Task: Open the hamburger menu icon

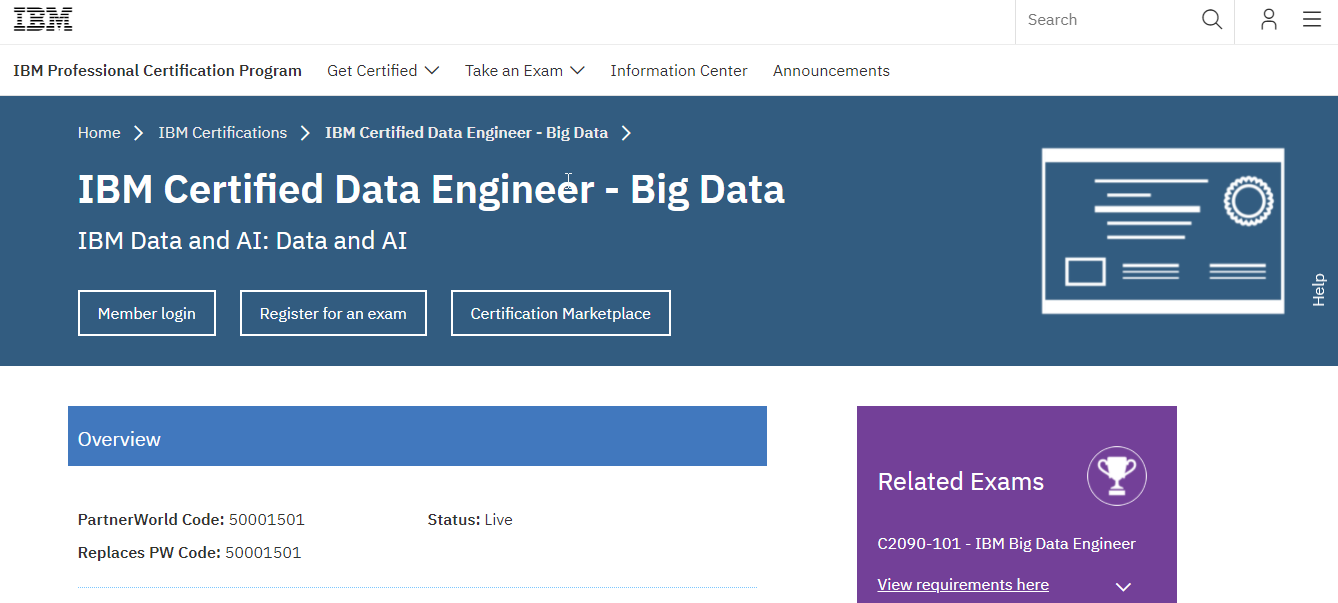Action: [x=1312, y=20]
